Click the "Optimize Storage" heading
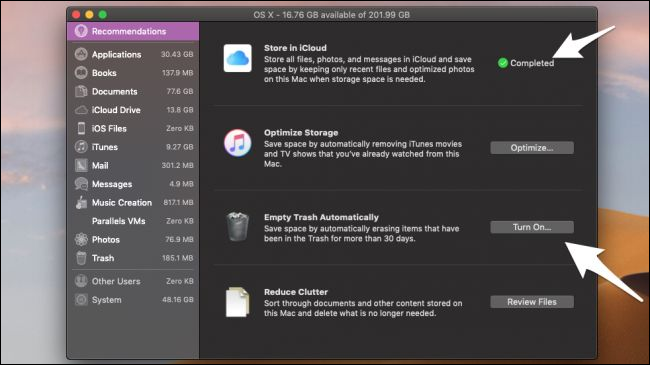Image resolution: width=650 pixels, height=365 pixels. point(301,133)
